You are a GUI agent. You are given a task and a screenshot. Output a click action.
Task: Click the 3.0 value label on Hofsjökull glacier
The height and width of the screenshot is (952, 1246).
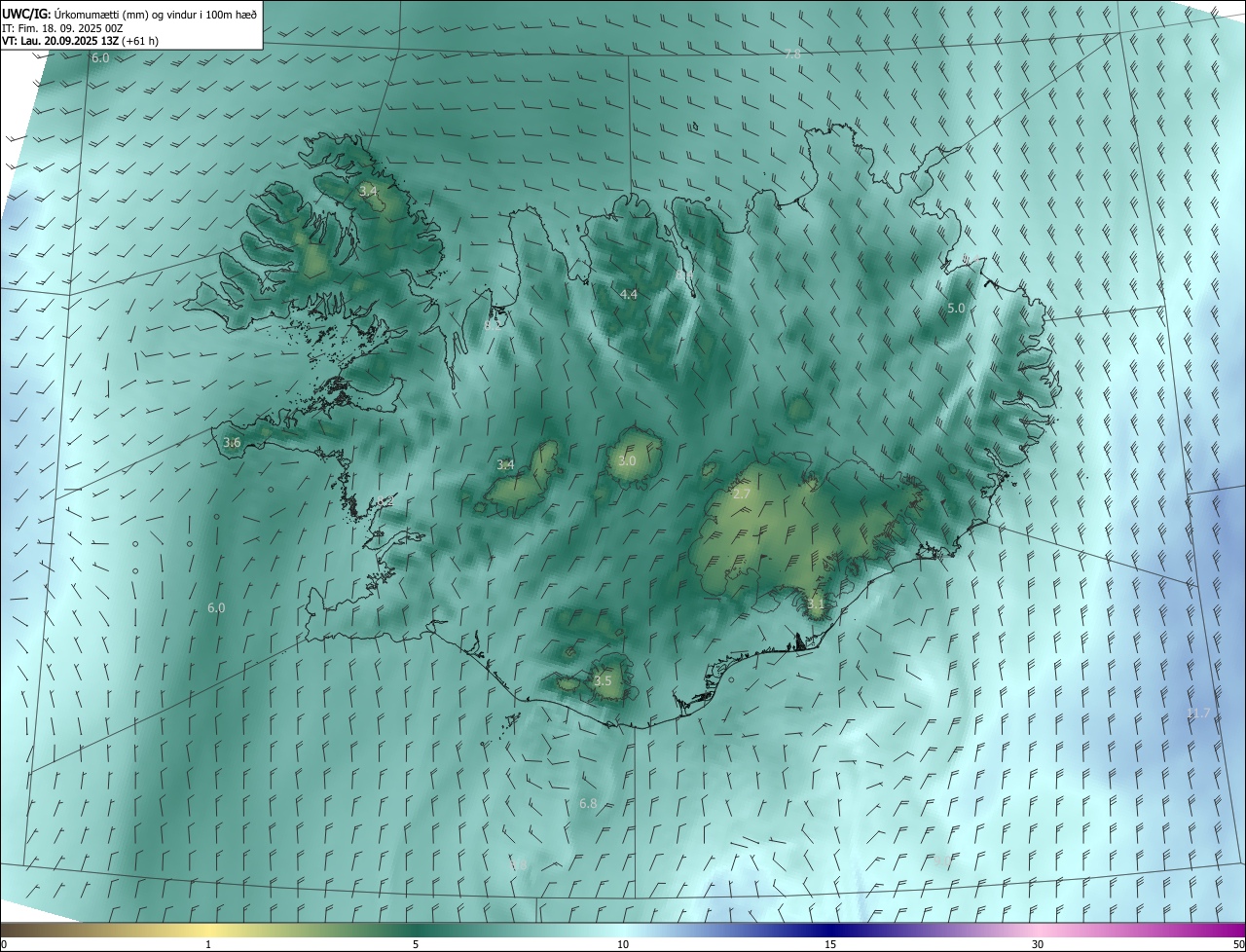pos(627,460)
